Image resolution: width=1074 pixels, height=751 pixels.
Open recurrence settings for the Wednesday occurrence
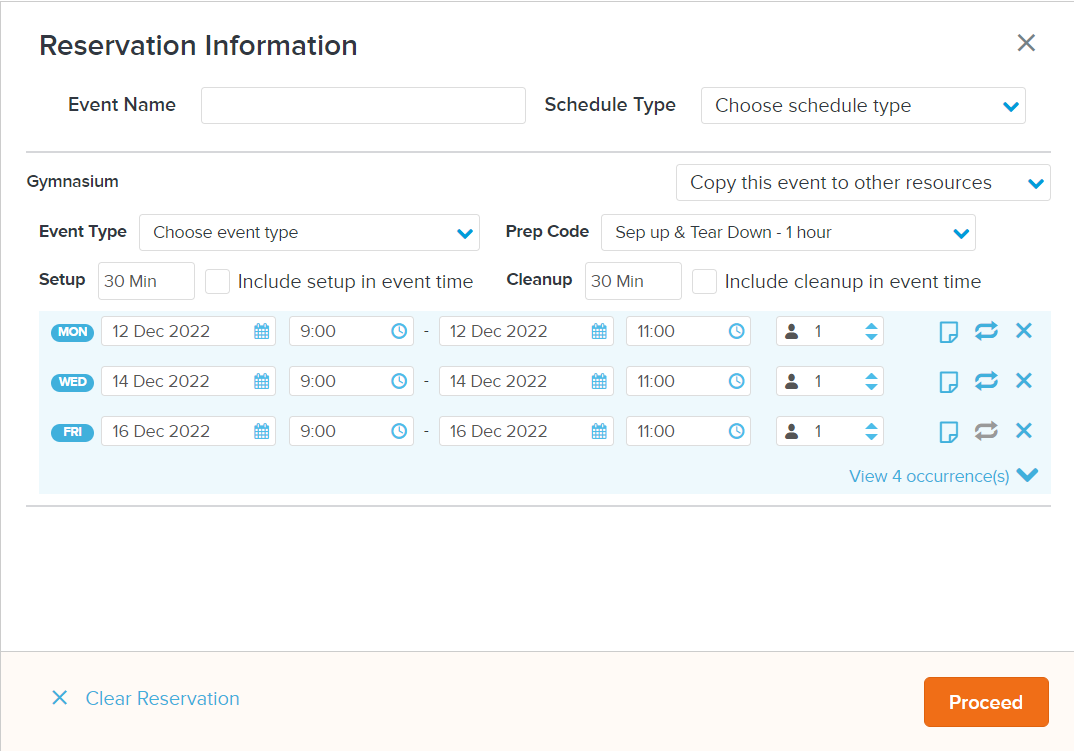coord(986,381)
